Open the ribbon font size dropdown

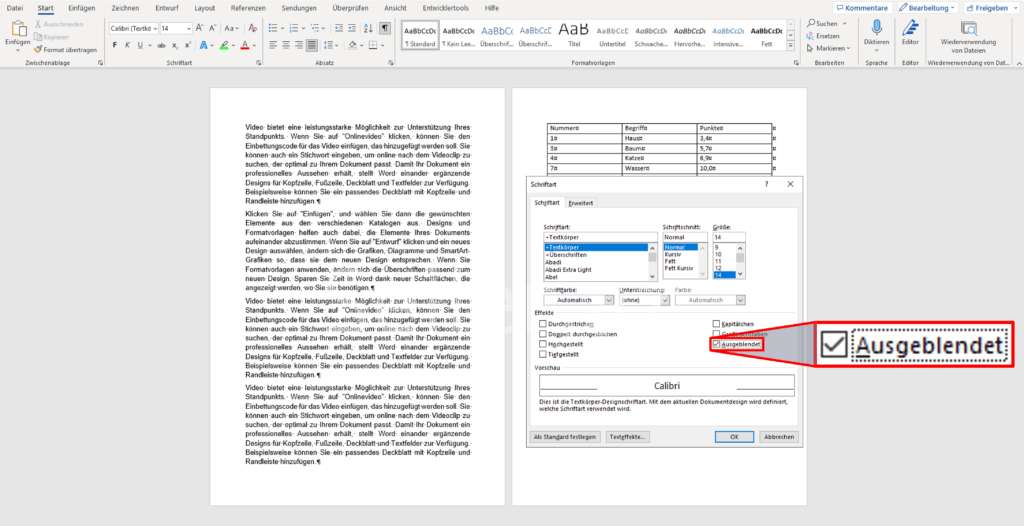189,29
